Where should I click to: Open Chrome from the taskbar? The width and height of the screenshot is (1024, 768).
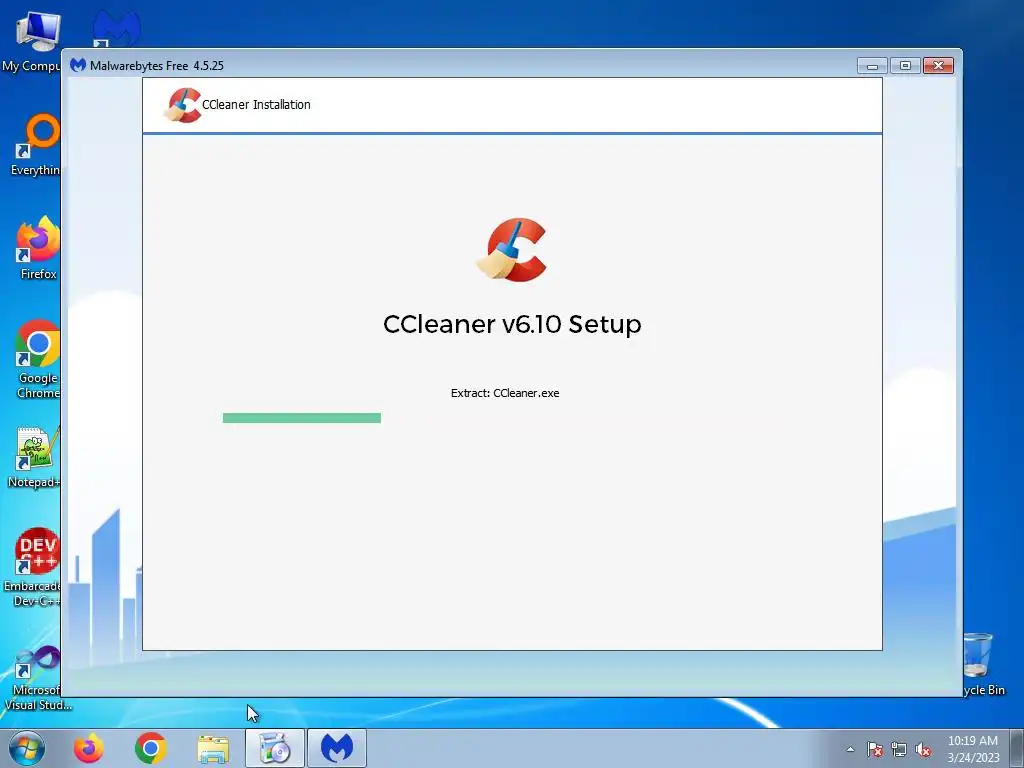click(151, 748)
